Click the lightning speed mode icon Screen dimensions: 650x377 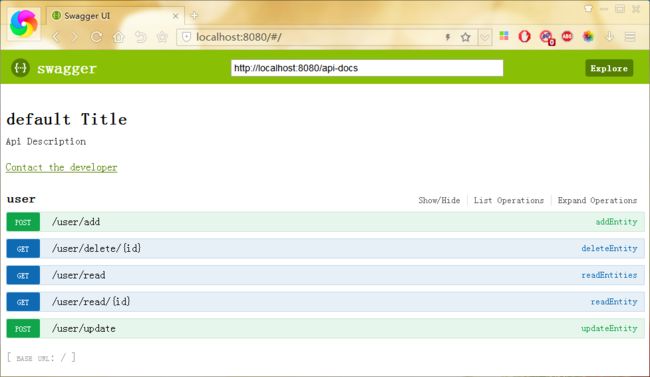(x=448, y=37)
